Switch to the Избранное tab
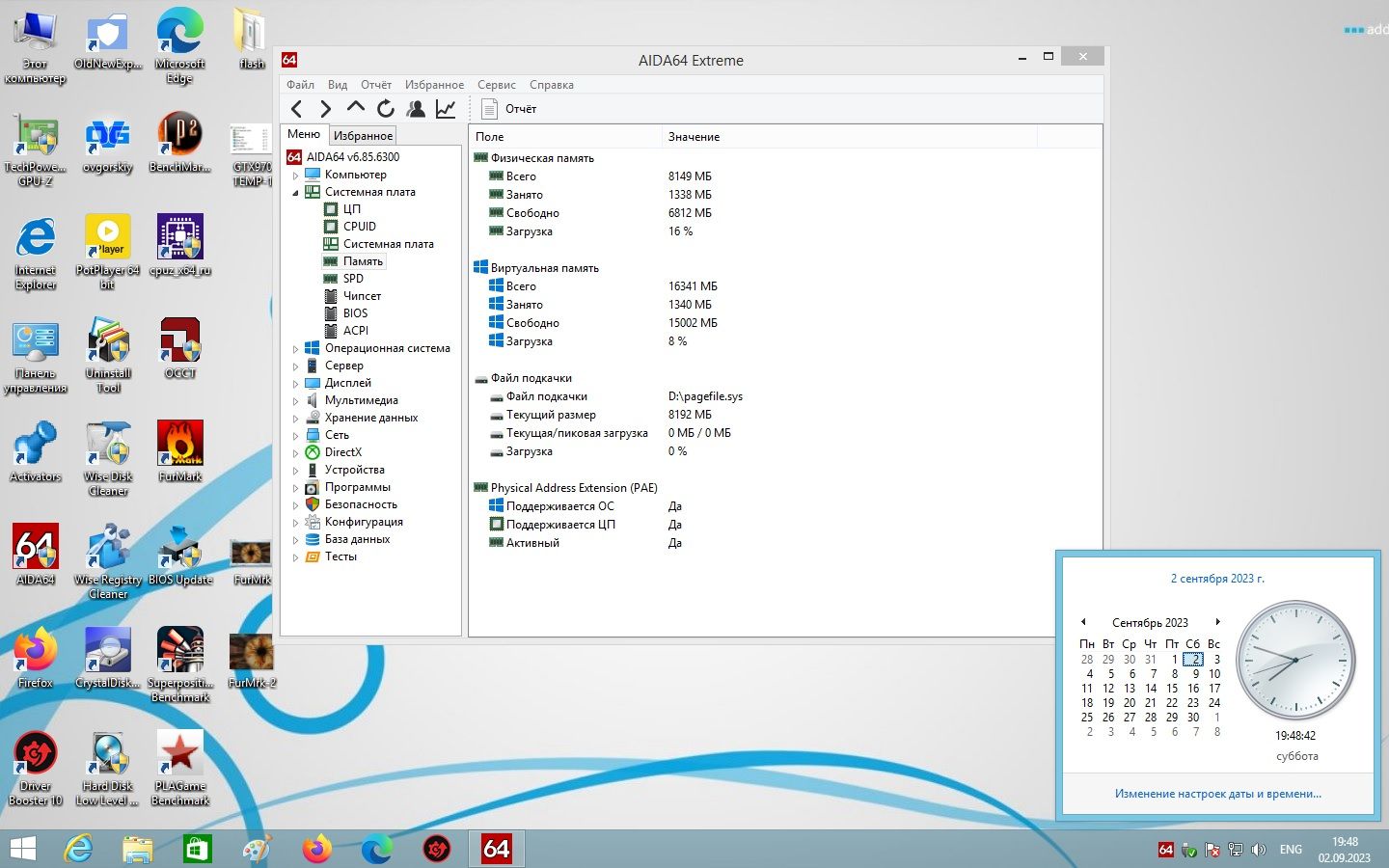This screenshot has width=1389, height=868. [363, 136]
